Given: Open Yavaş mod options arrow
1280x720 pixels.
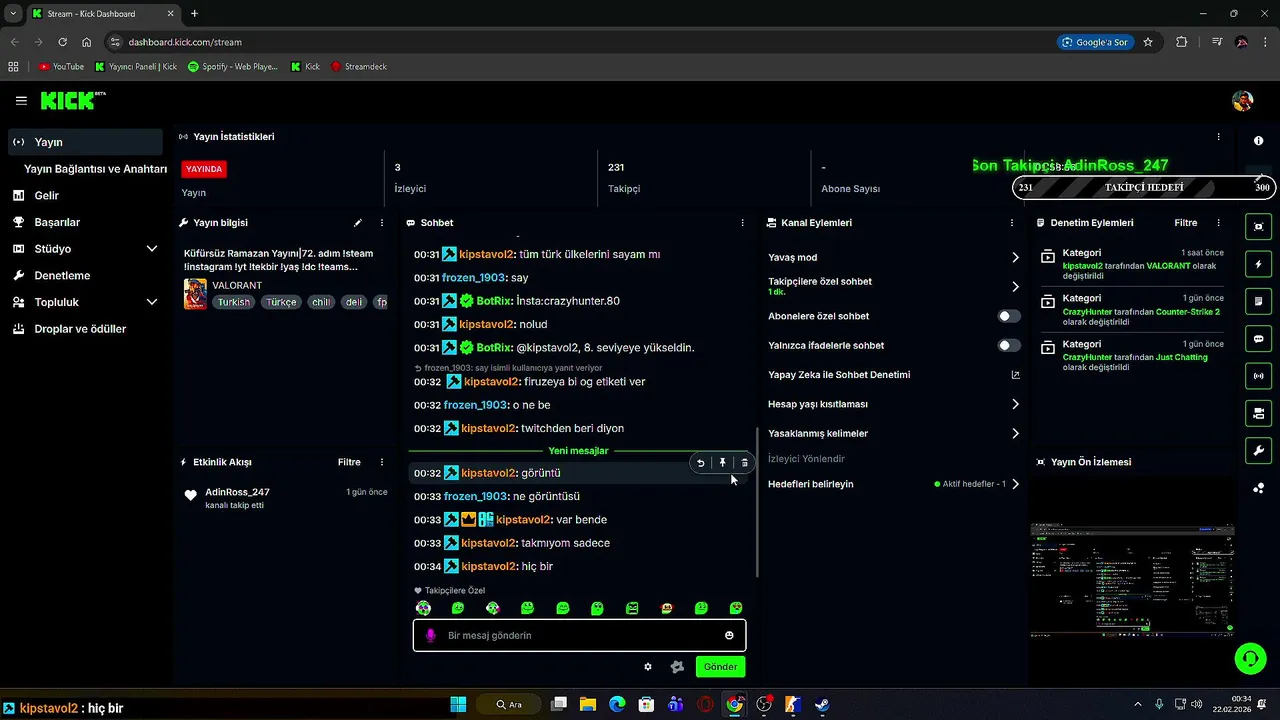Looking at the screenshot, I should click(x=1015, y=258).
